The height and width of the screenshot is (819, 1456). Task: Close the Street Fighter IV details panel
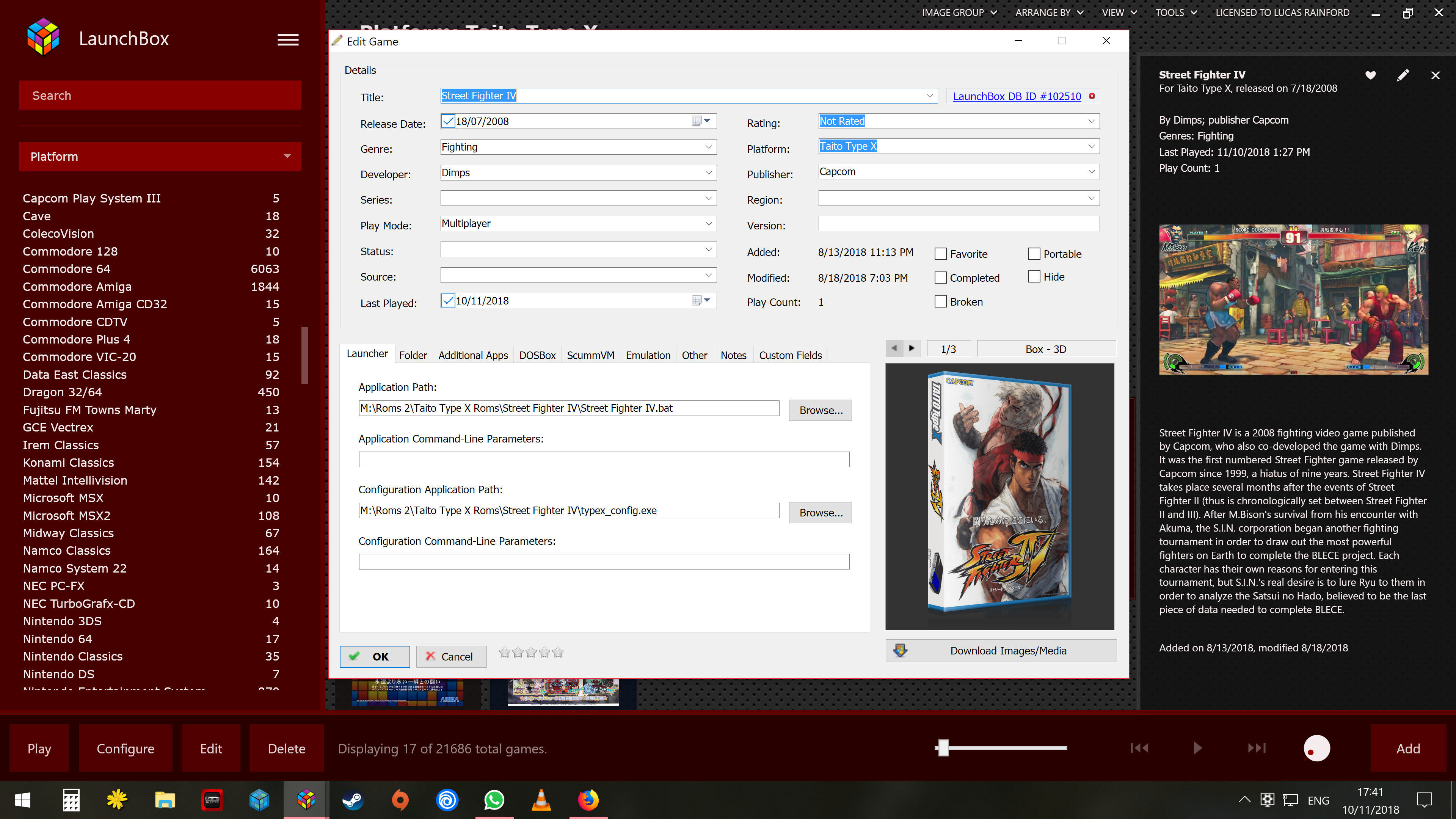(x=1435, y=75)
